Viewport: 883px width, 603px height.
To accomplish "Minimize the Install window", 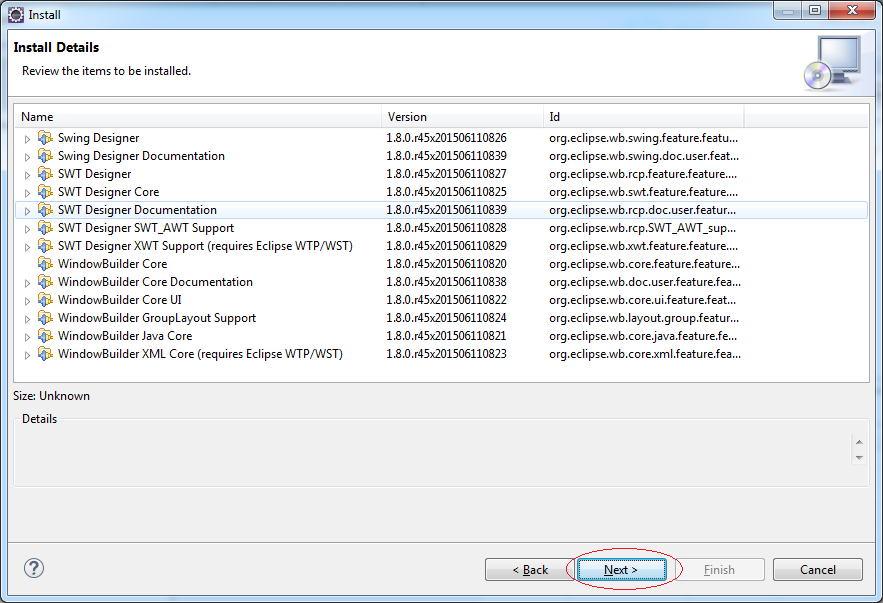I will click(788, 10).
